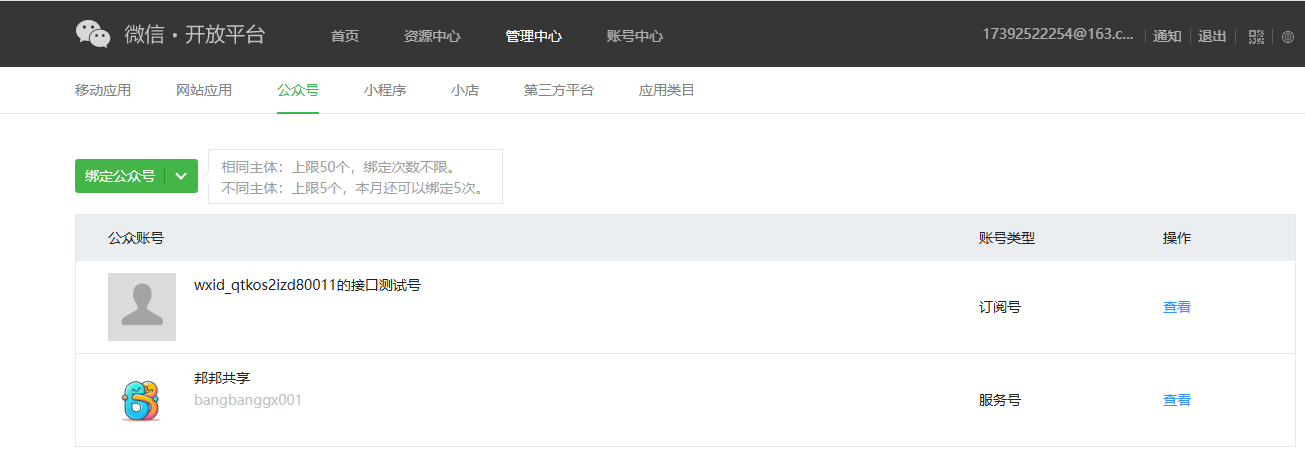Click the 相同主体 limit hint line

tap(338, 167)
